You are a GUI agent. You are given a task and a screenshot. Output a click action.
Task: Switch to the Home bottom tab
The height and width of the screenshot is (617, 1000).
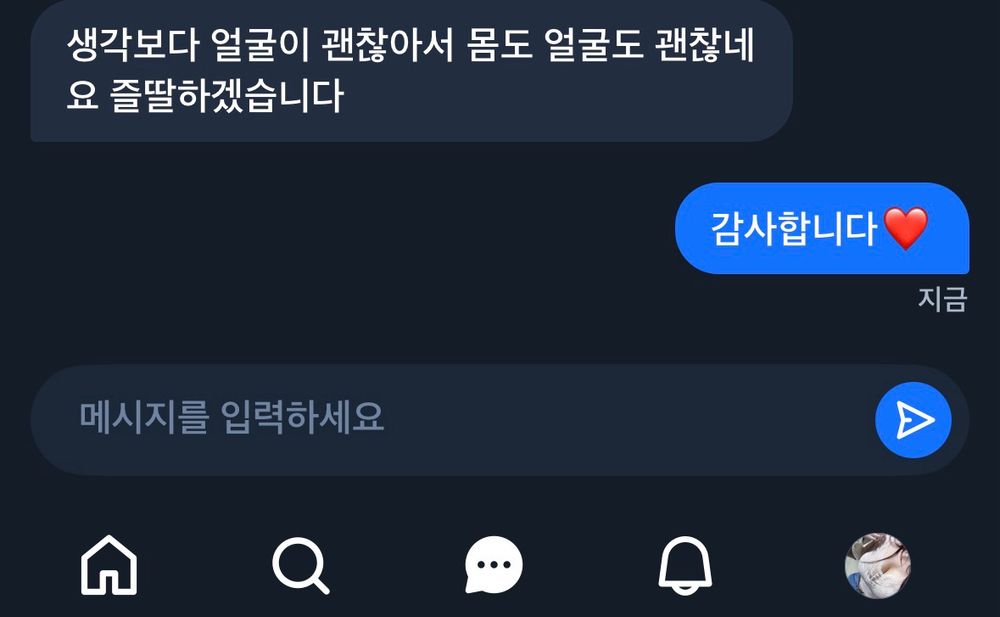pyautogui.click(x=109, y=565)
